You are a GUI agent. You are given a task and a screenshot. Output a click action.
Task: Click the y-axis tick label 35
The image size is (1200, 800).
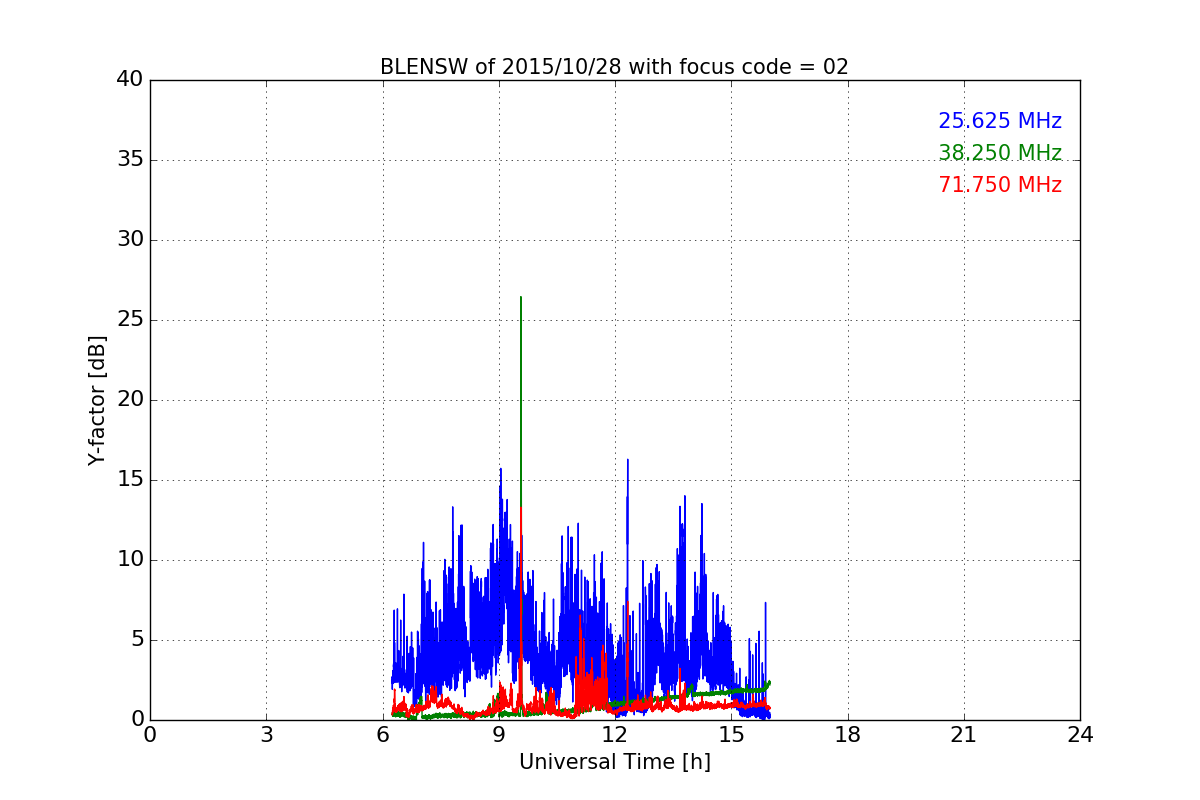(x=130, y=160)
